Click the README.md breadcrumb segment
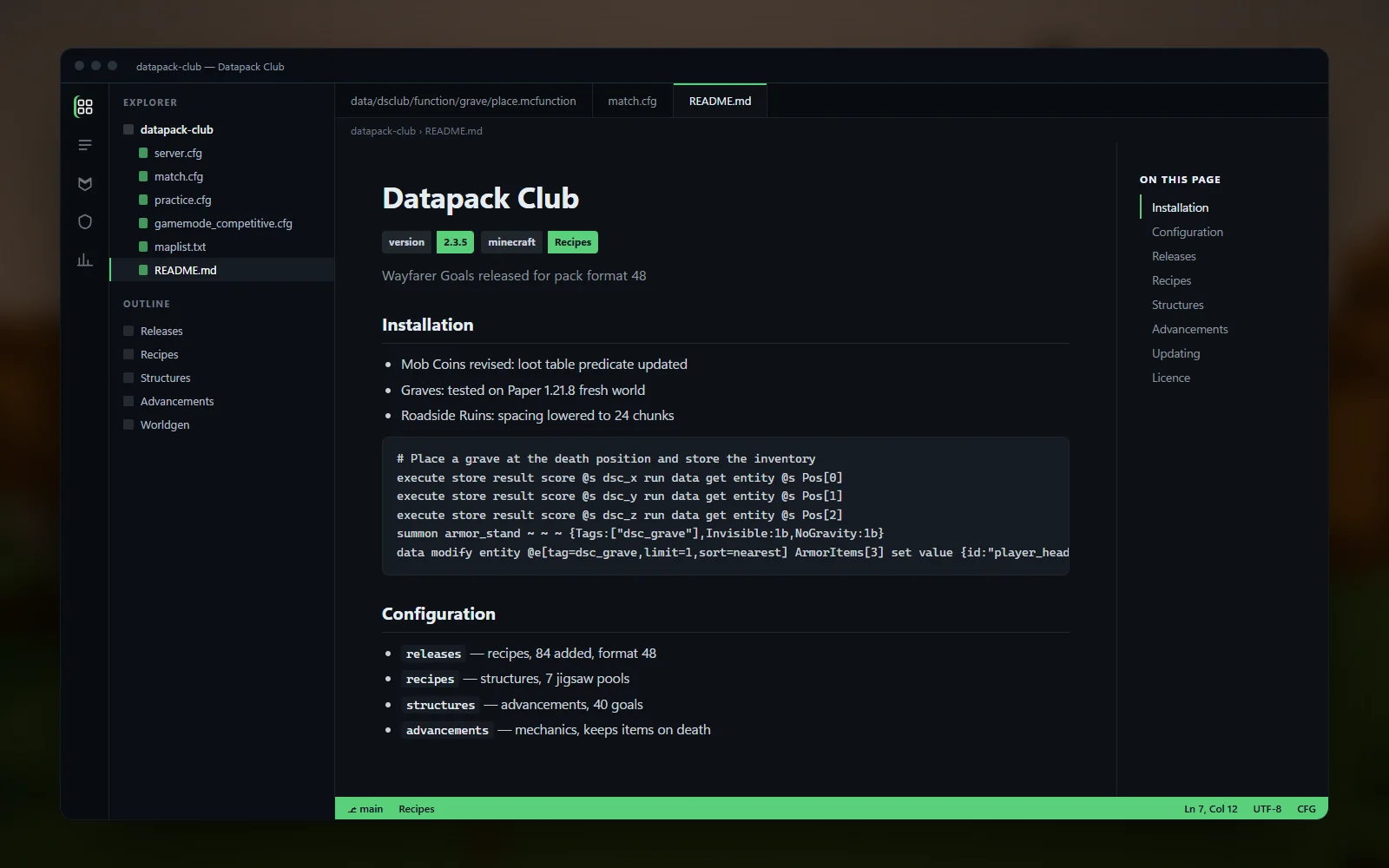 453,131
